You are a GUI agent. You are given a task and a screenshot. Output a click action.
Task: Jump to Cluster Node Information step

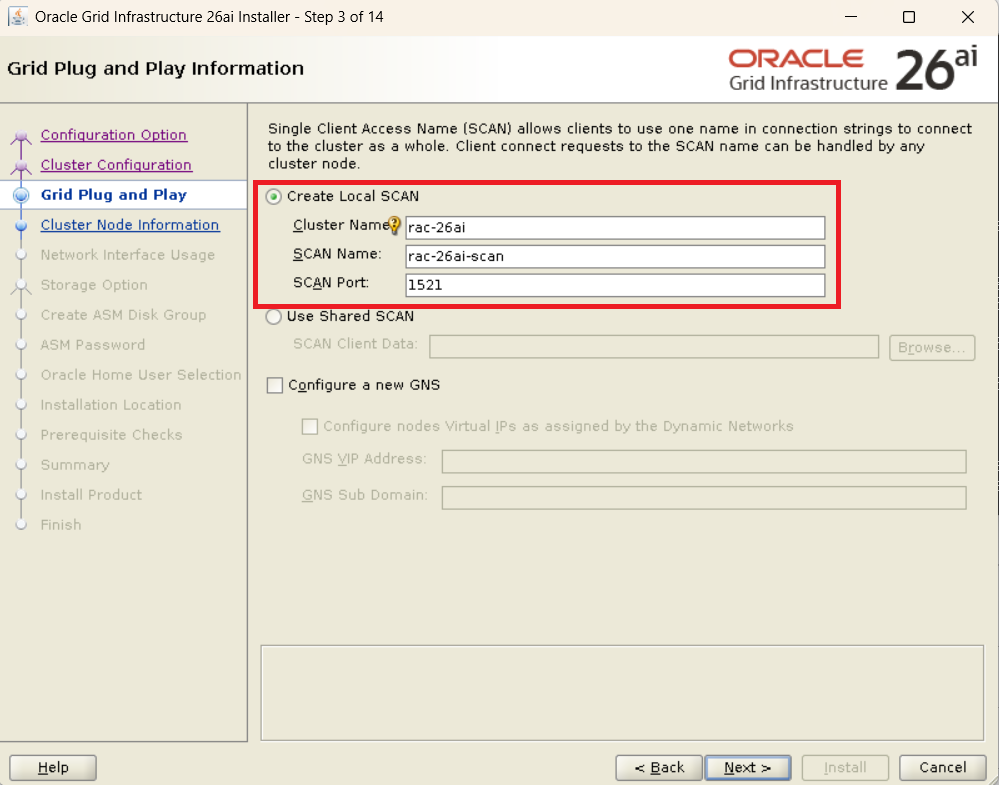pos(129,225)
